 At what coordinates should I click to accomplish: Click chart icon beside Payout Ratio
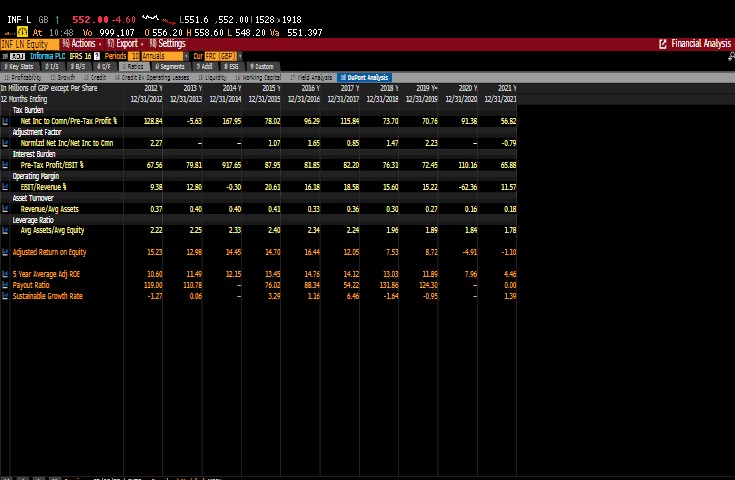5,285
